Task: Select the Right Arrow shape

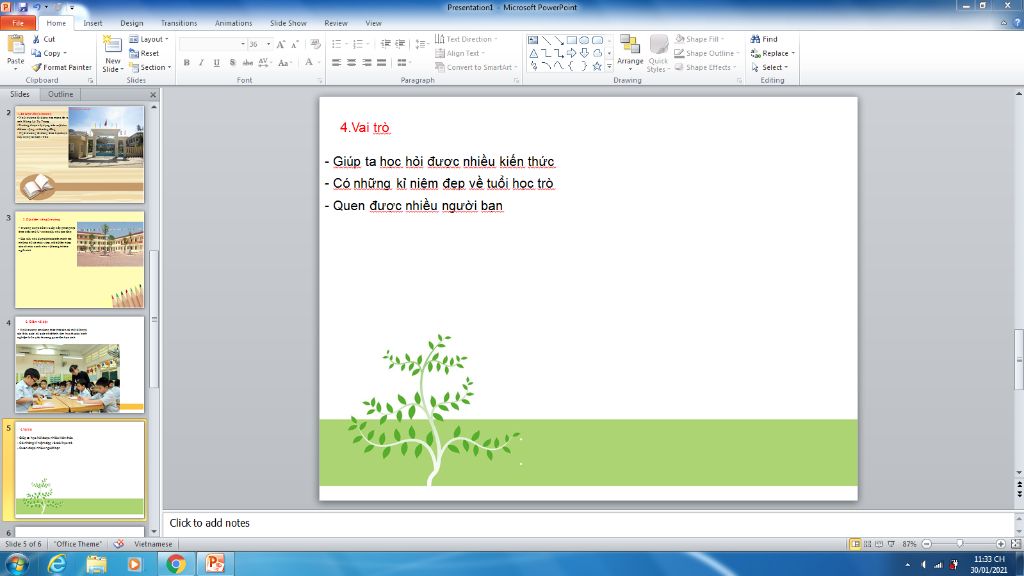Action: coord(571,54)
